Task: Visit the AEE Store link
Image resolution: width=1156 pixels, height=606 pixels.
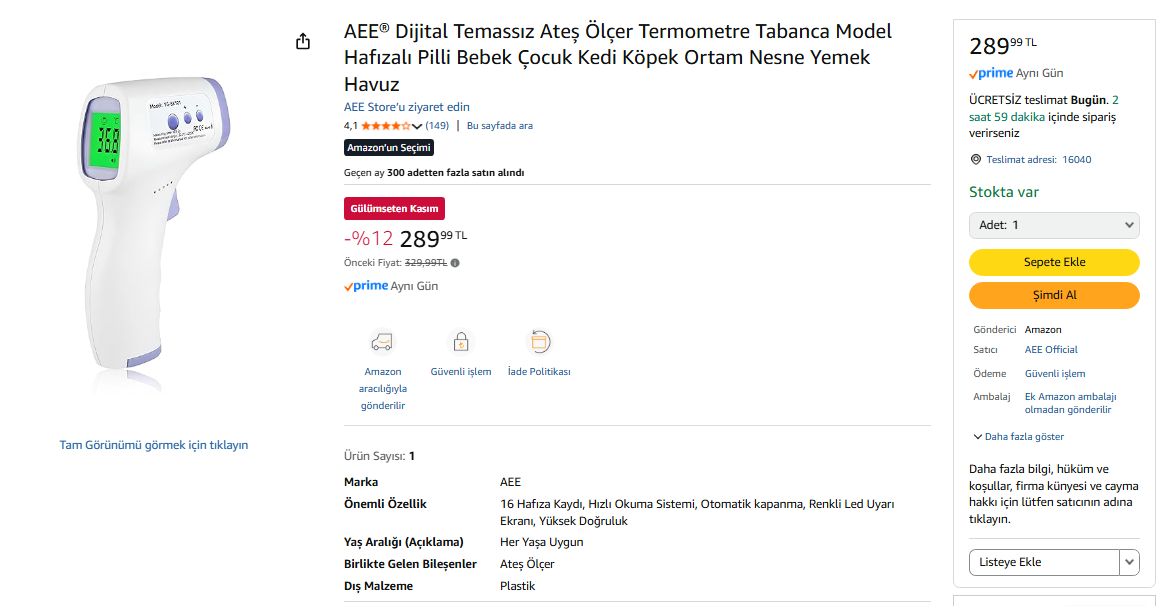Action: [x=406, y=107]
